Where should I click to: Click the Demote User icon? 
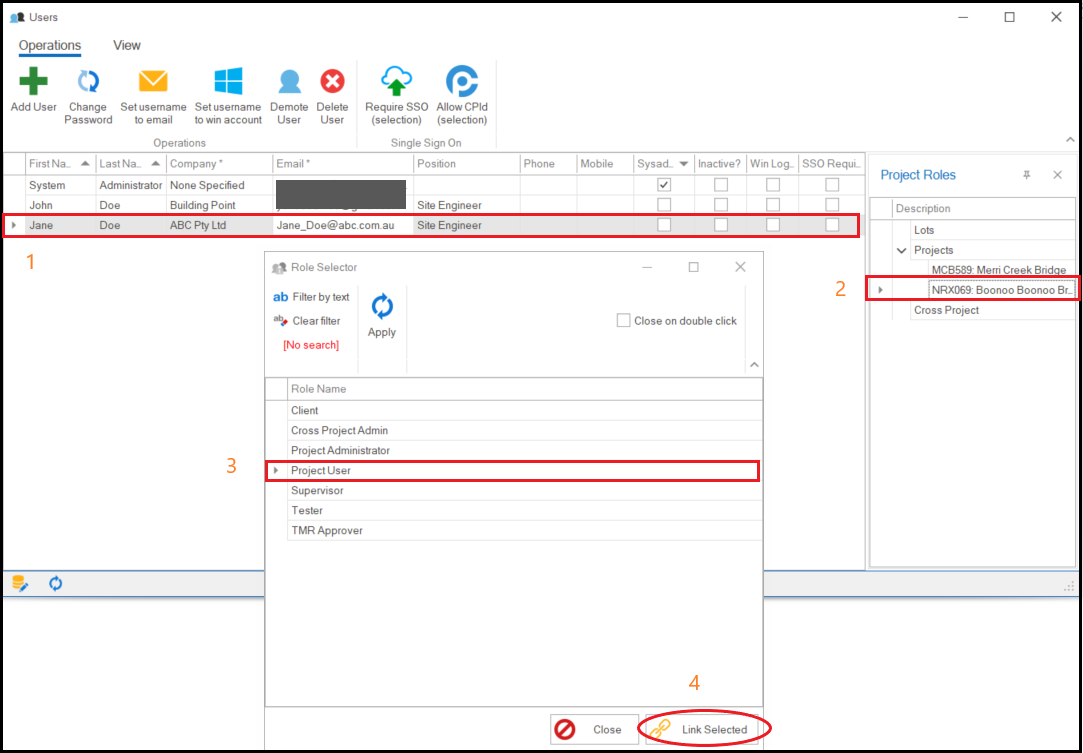pos(289,82)
